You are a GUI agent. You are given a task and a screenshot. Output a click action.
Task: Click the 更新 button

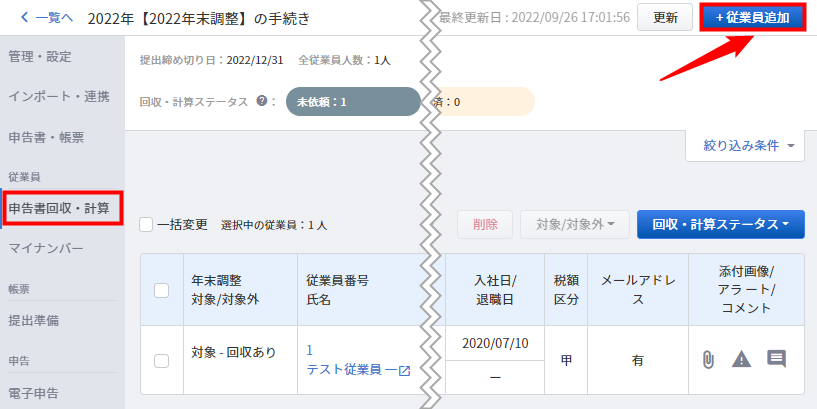pyautogui.click(x=665, y=17)
